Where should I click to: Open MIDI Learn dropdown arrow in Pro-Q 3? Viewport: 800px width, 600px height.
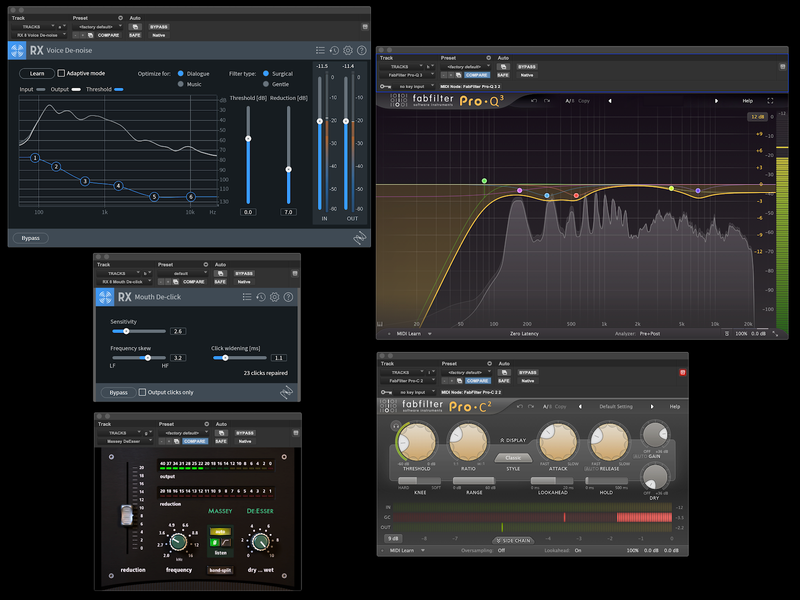click(x=430, y=334)
